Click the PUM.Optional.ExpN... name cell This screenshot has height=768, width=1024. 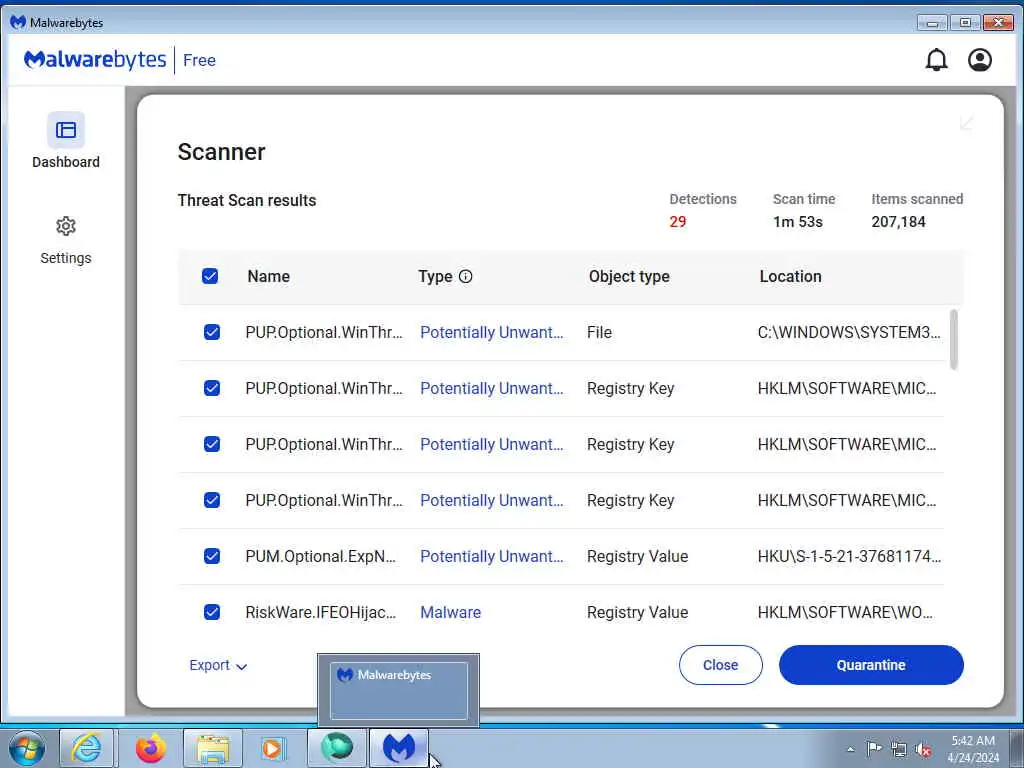321,556
